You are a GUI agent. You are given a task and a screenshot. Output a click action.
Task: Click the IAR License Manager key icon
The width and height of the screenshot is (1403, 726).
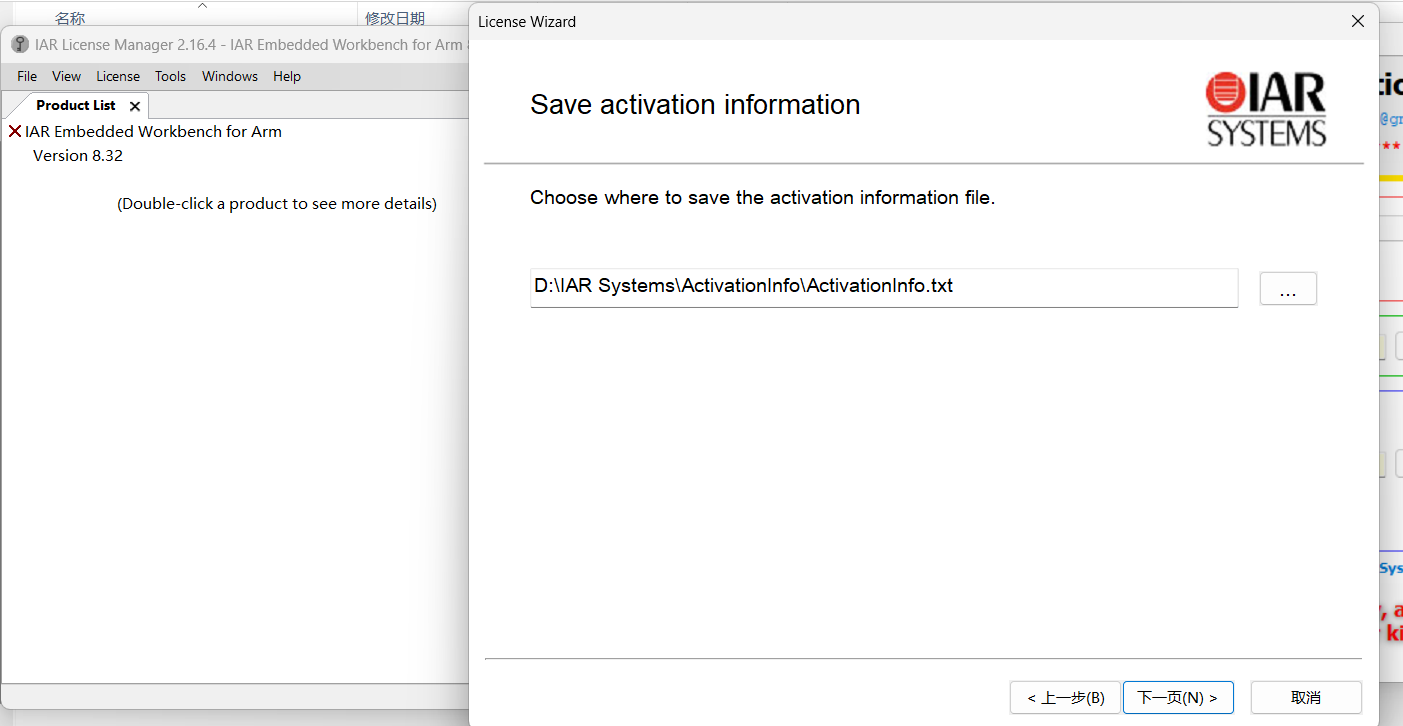(20, 44)
